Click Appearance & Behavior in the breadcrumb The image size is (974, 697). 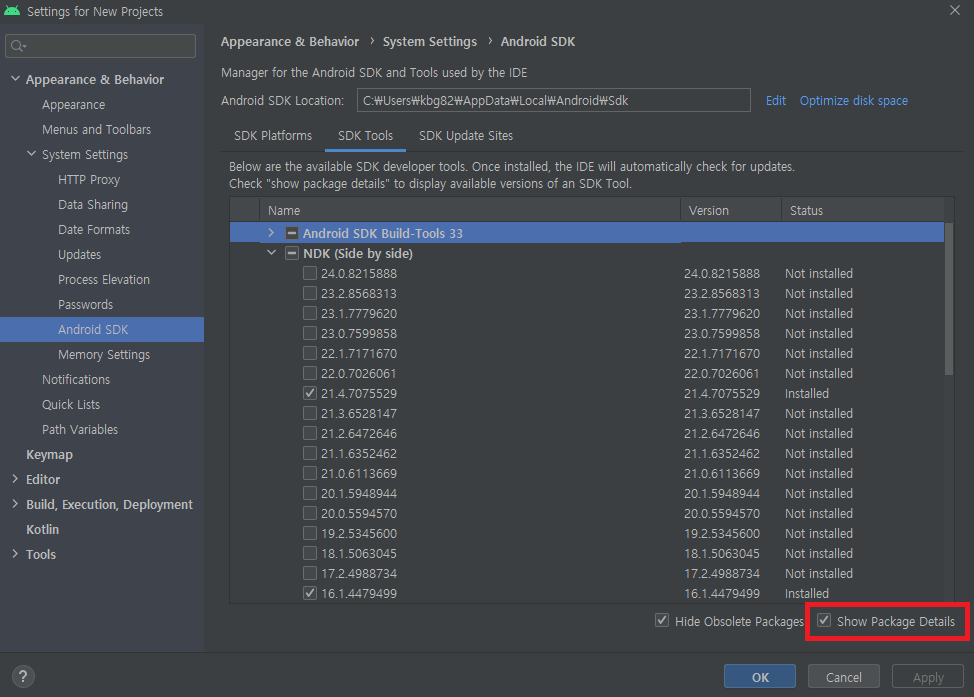pos(290,42)
